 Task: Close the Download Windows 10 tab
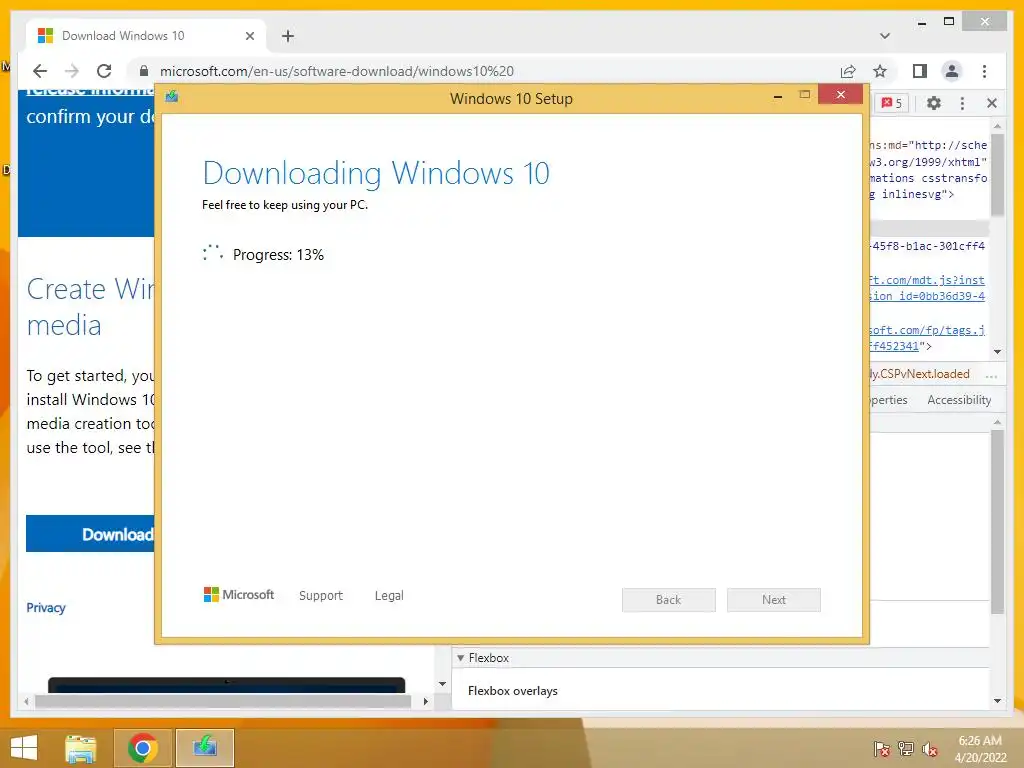[249, 36]
